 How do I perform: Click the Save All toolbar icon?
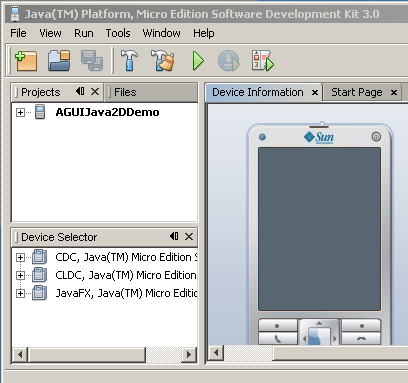tap(92, 60)
